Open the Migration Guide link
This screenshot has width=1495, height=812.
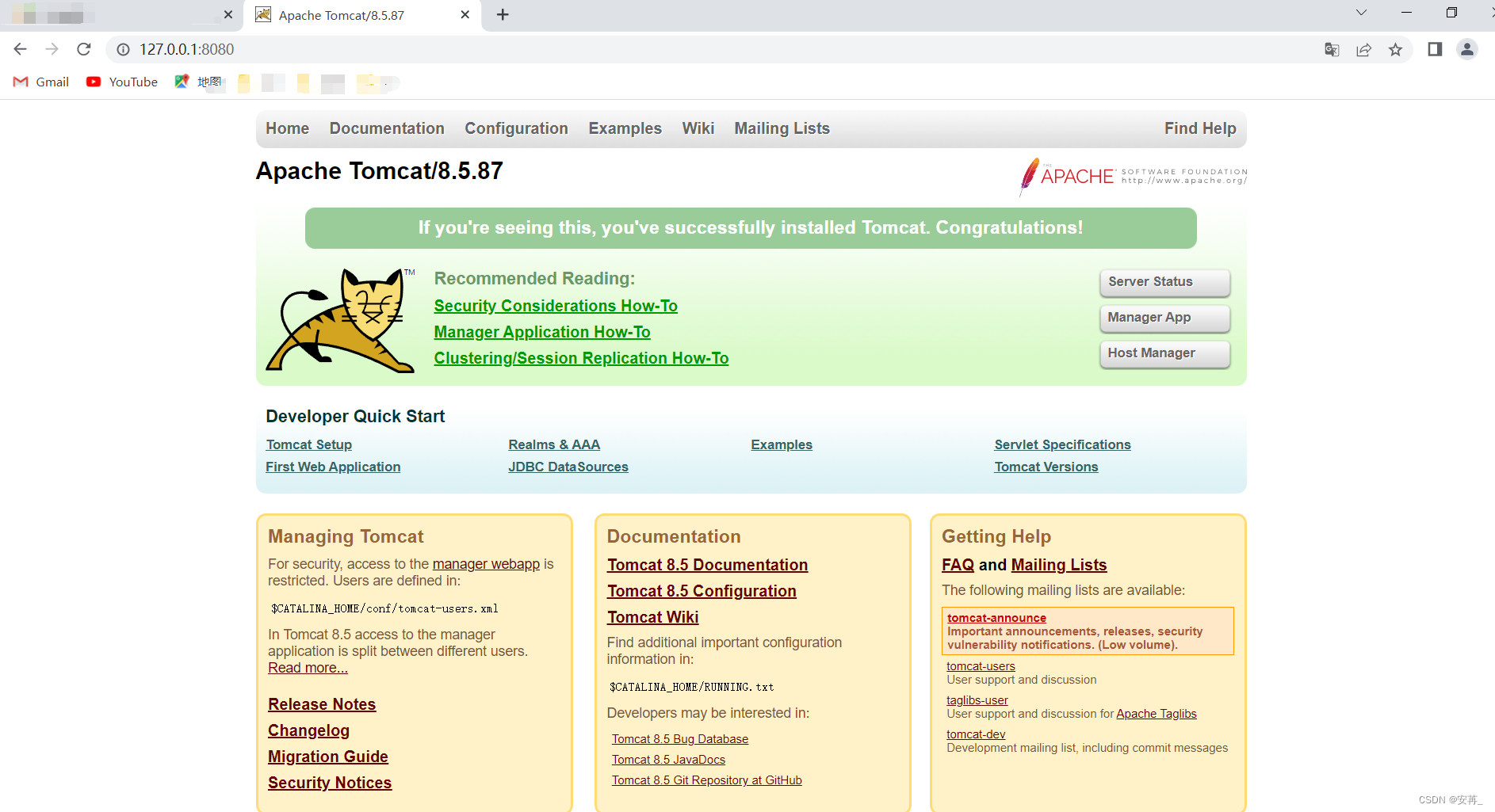click(328, 757)
